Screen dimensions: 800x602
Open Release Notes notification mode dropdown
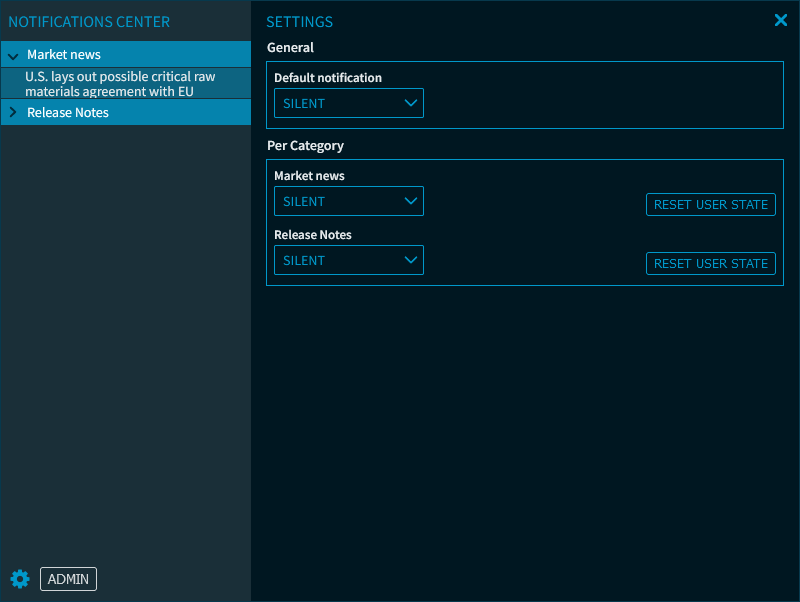[348, 260]
